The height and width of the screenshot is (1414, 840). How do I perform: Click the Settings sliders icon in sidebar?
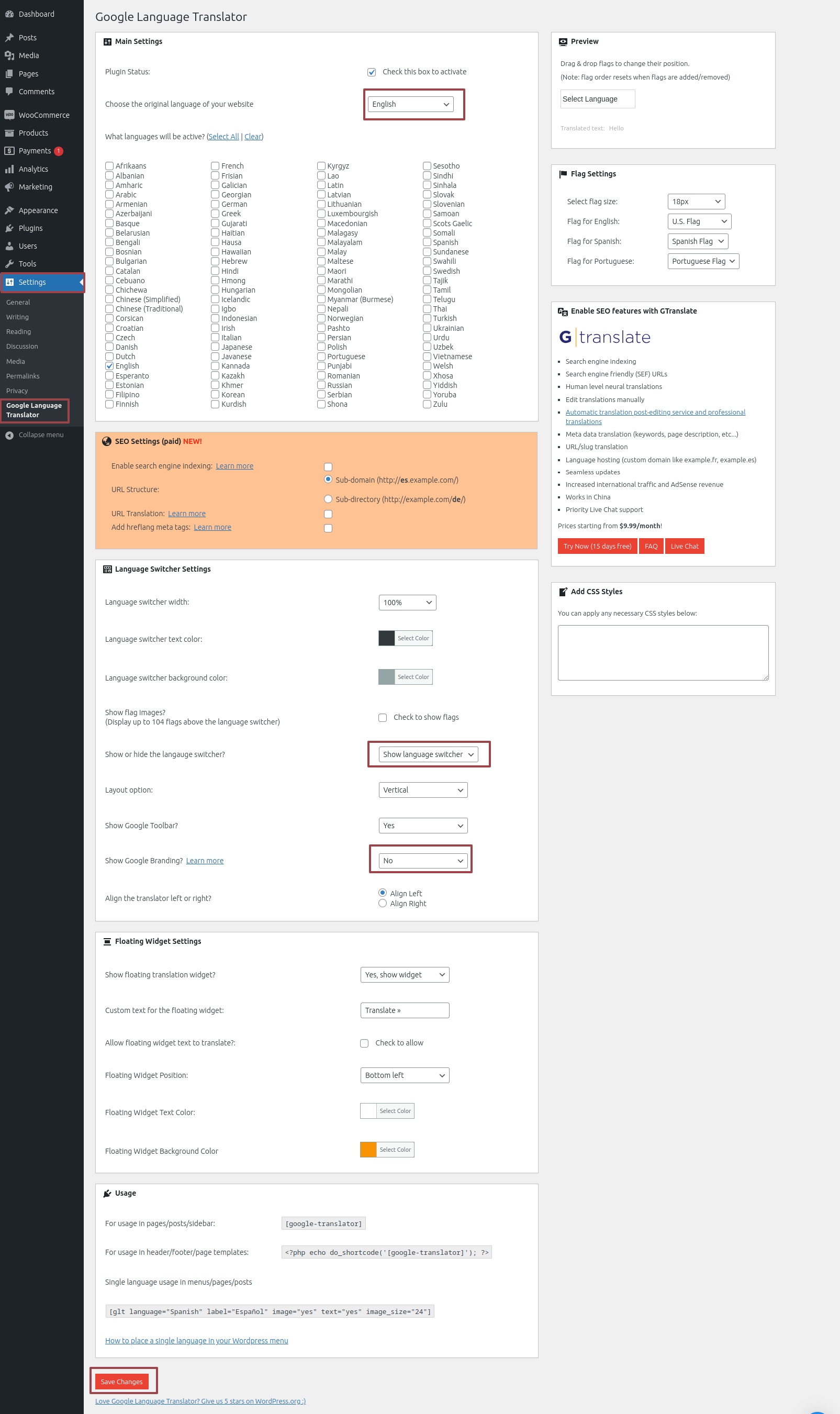(9, 282)
